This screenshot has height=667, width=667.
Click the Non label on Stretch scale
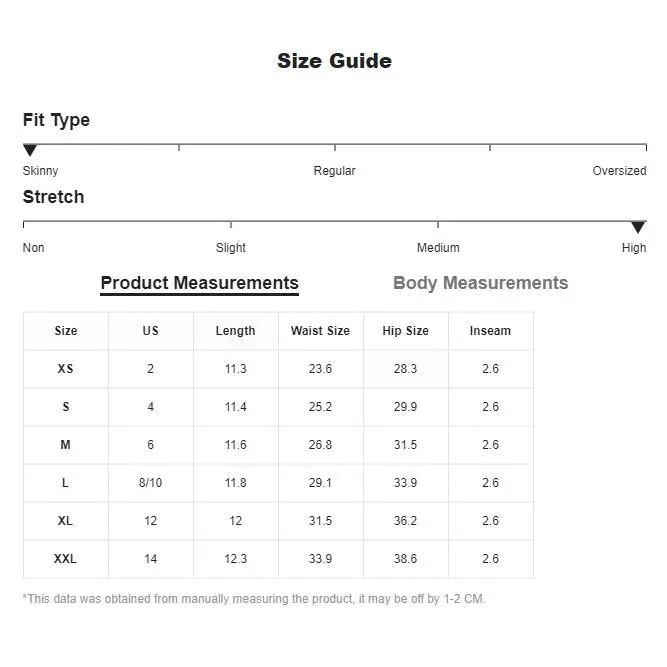coord(34,248)
